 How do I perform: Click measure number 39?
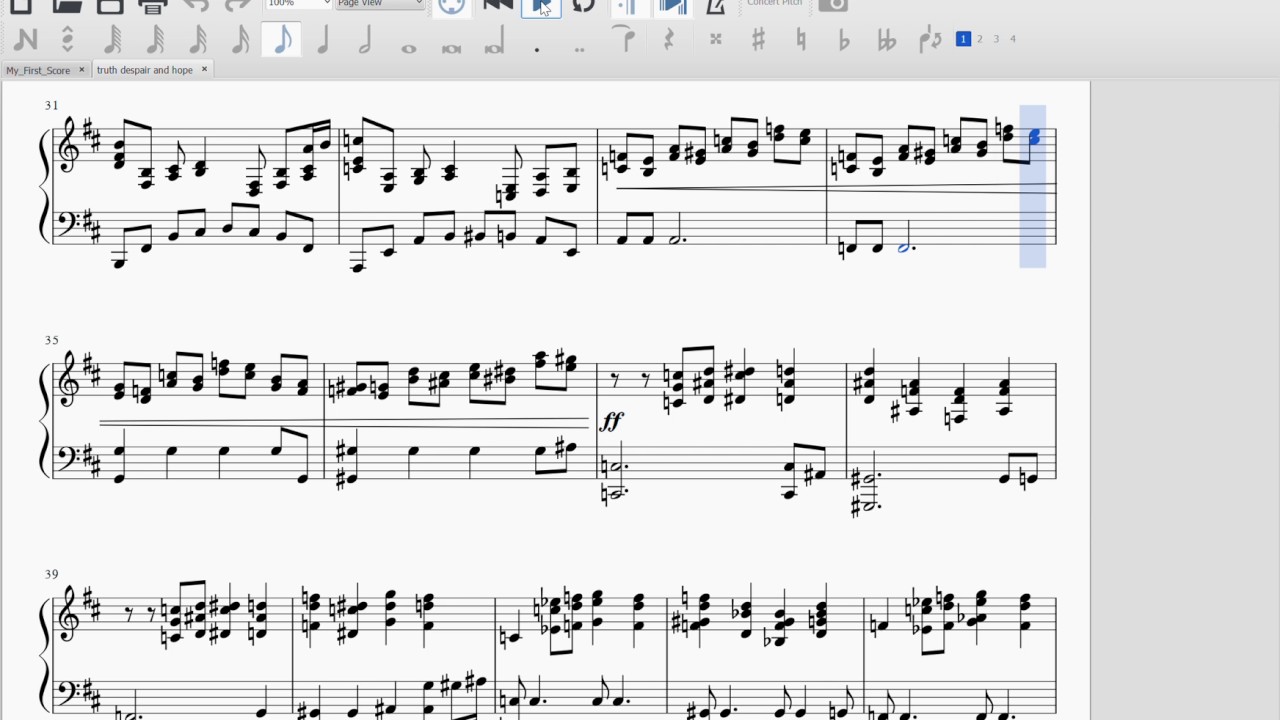click(51, 574)
